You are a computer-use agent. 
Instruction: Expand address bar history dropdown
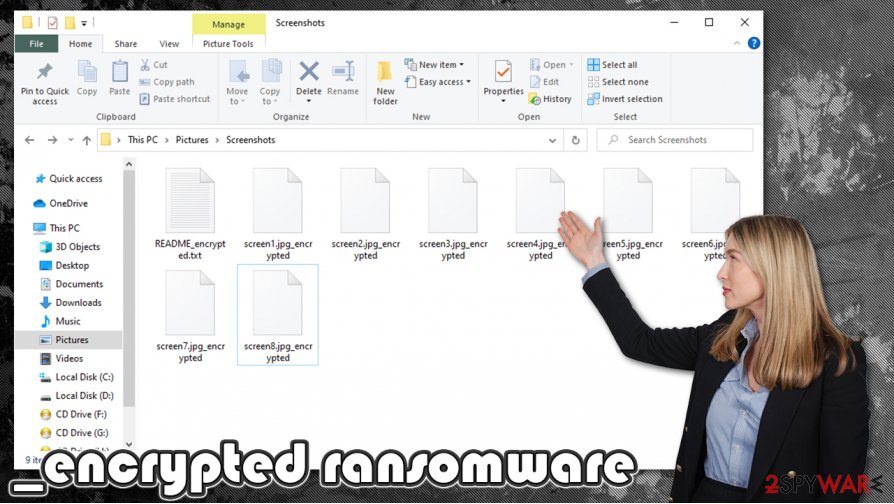pyautogui.click(x=552, y=140)
